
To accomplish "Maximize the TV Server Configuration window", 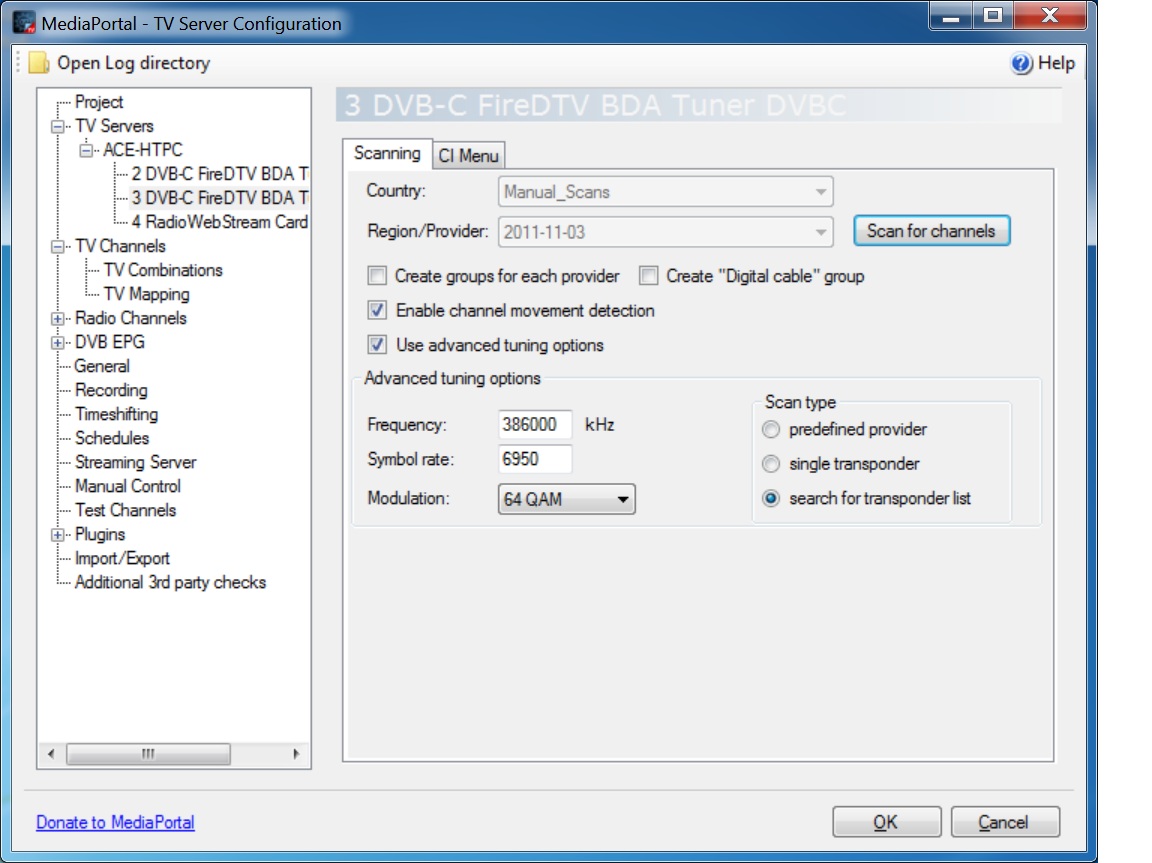I will point(993,15).
